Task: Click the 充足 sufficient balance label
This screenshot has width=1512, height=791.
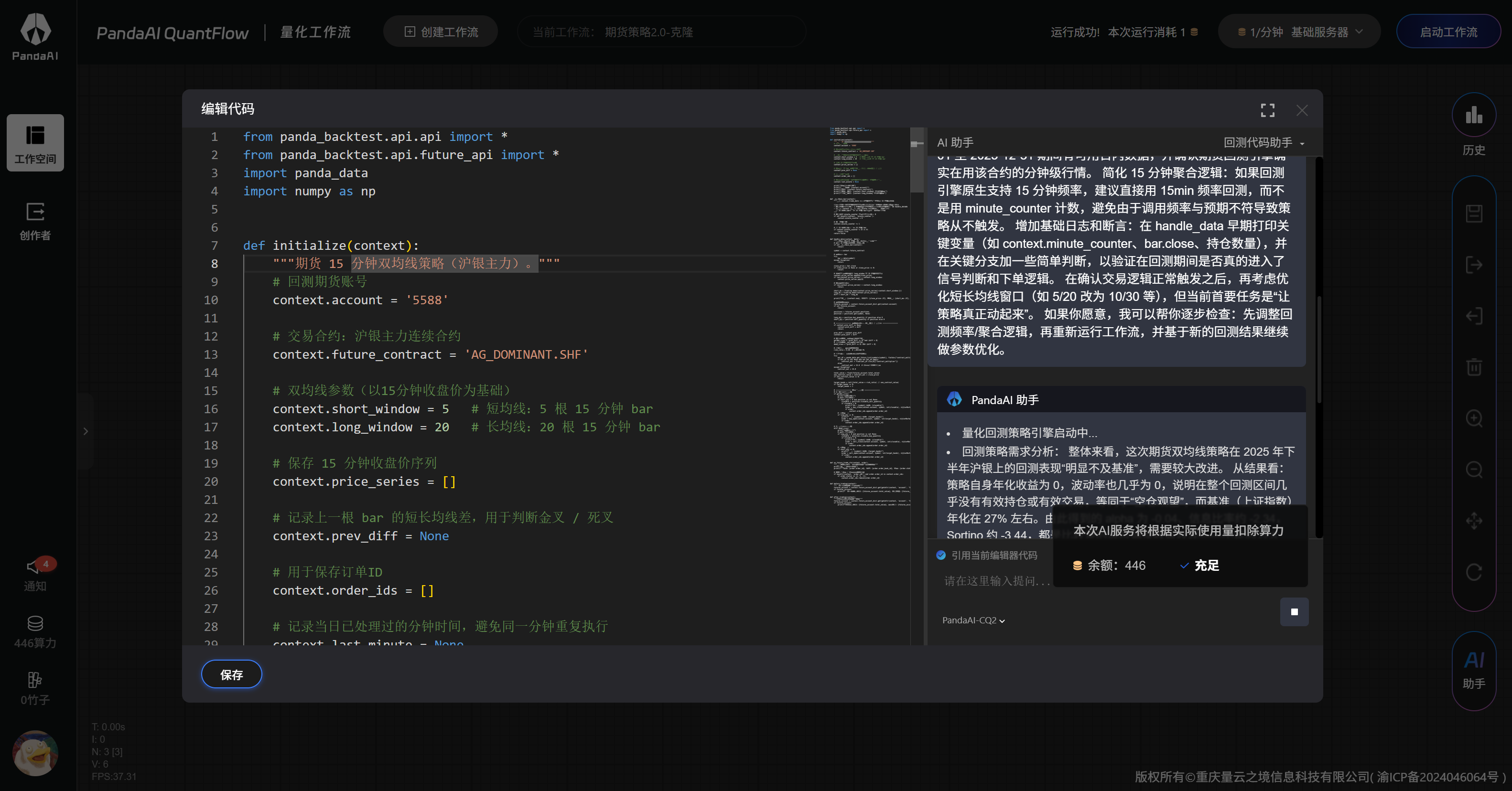Action: 1207,565
